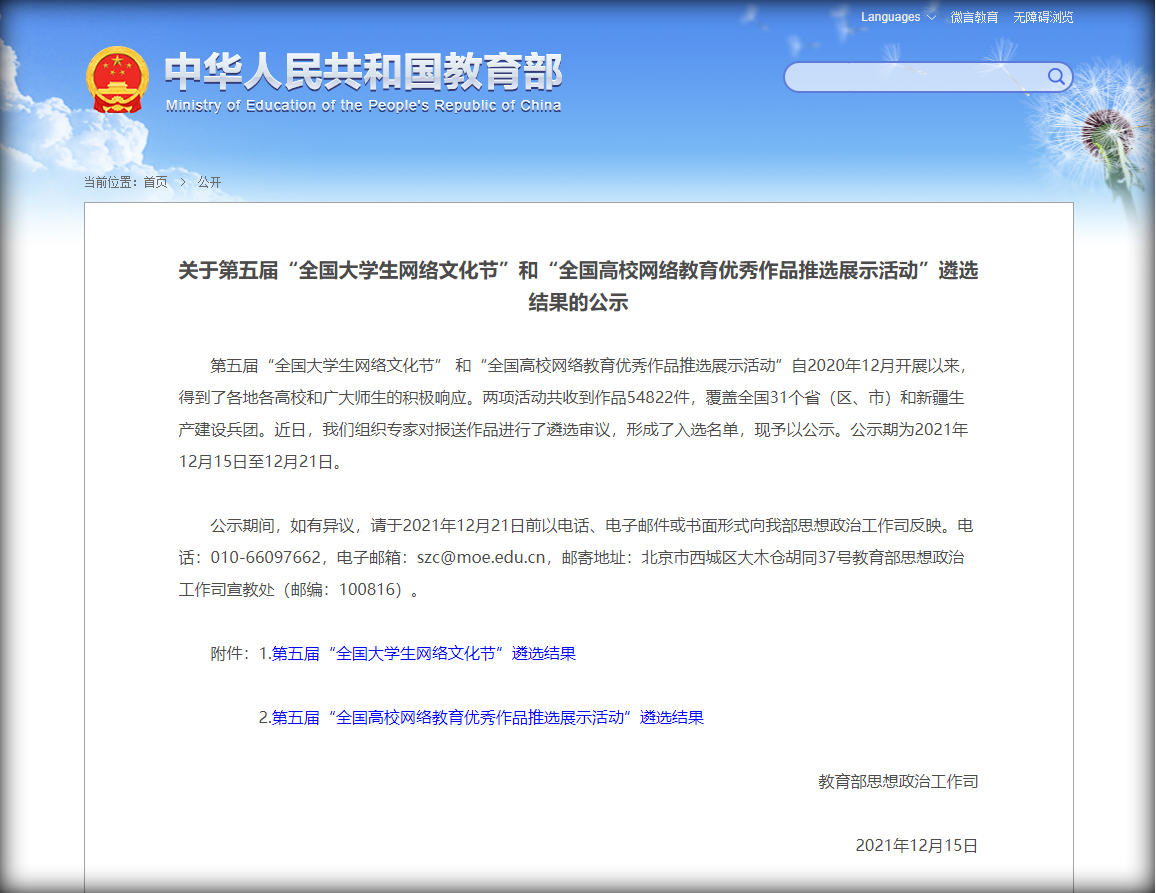Click the English Ministry of Education subtitle
Viewport: 1156px width, 893px height.
tap(363, 106)
